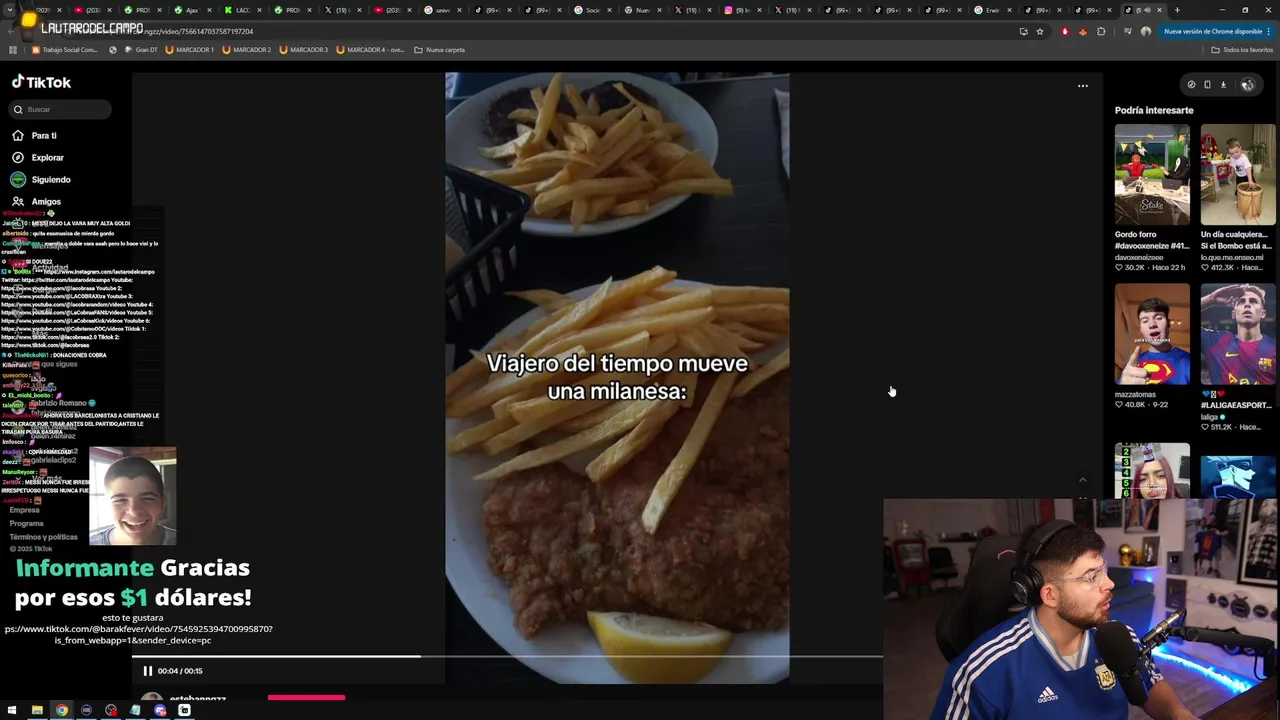Open a new Chrome tab with plus button
This screenshot has height=720, width=1280.
(x=1176, y=10)
